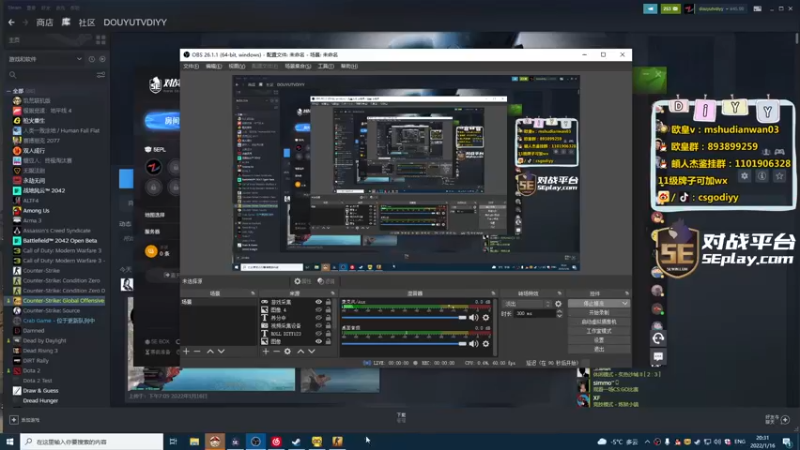Add a new source in OBS sources panel

point(265,352)
